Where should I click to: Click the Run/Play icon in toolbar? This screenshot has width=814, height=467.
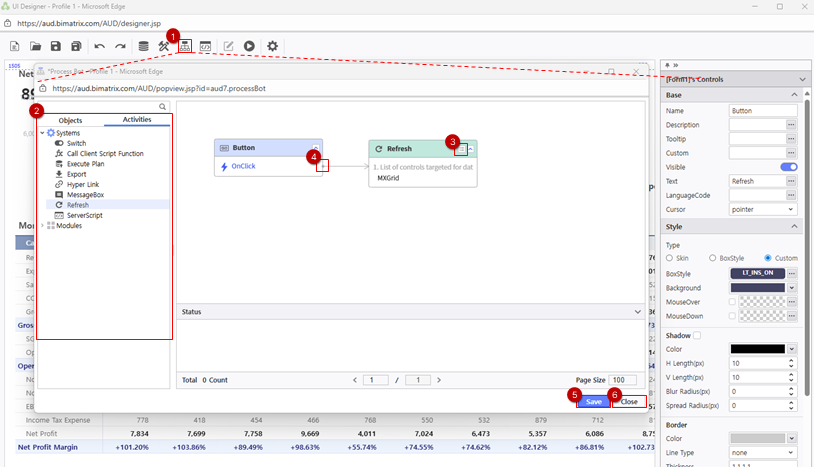pyautogui.click(x=249, y=46)
